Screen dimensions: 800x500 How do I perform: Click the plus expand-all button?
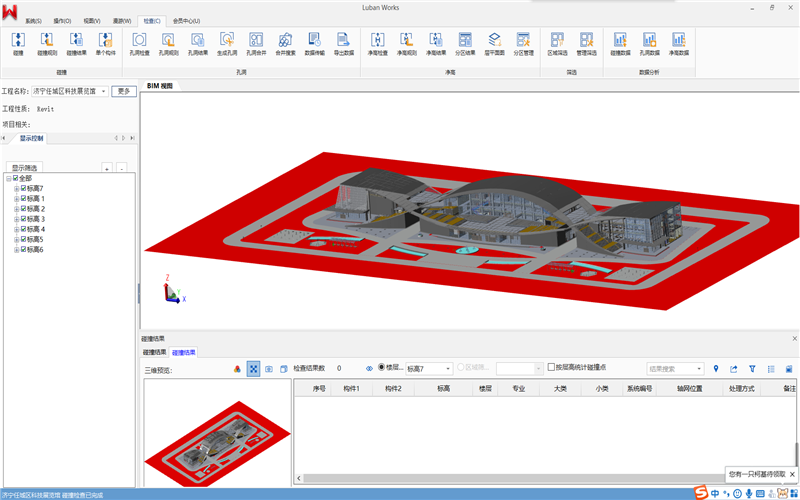107,168
